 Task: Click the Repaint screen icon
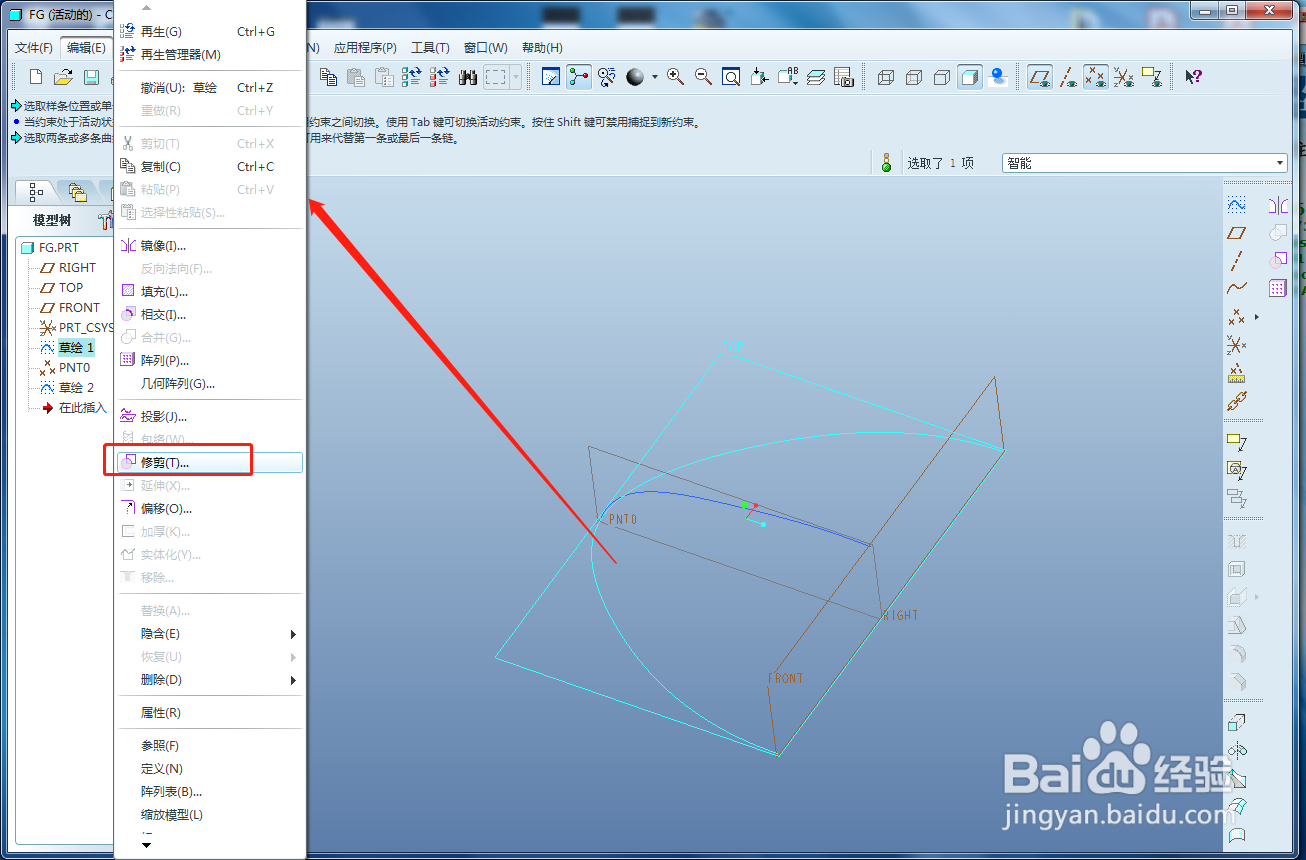point(551,77)
